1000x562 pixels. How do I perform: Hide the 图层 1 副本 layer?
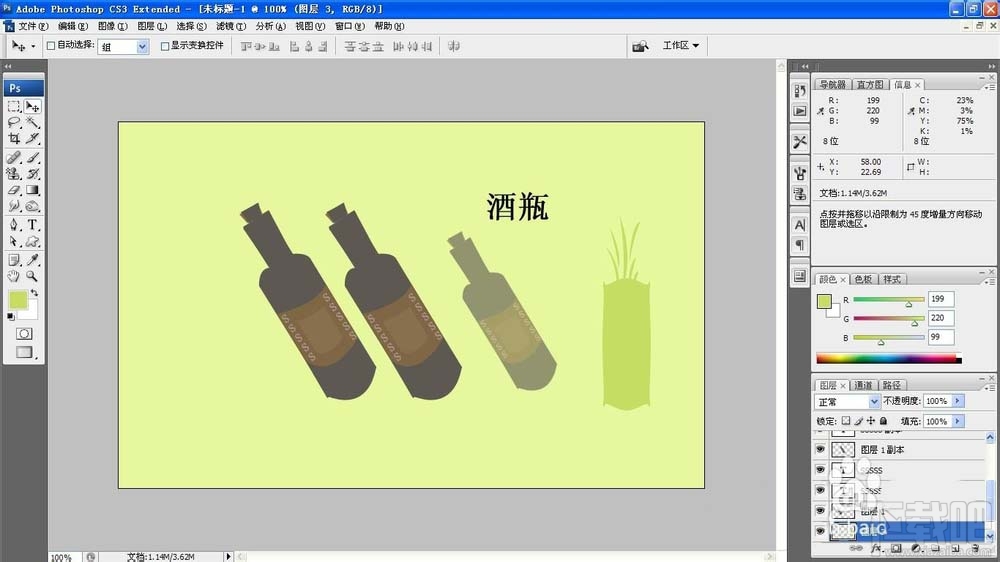820,450
